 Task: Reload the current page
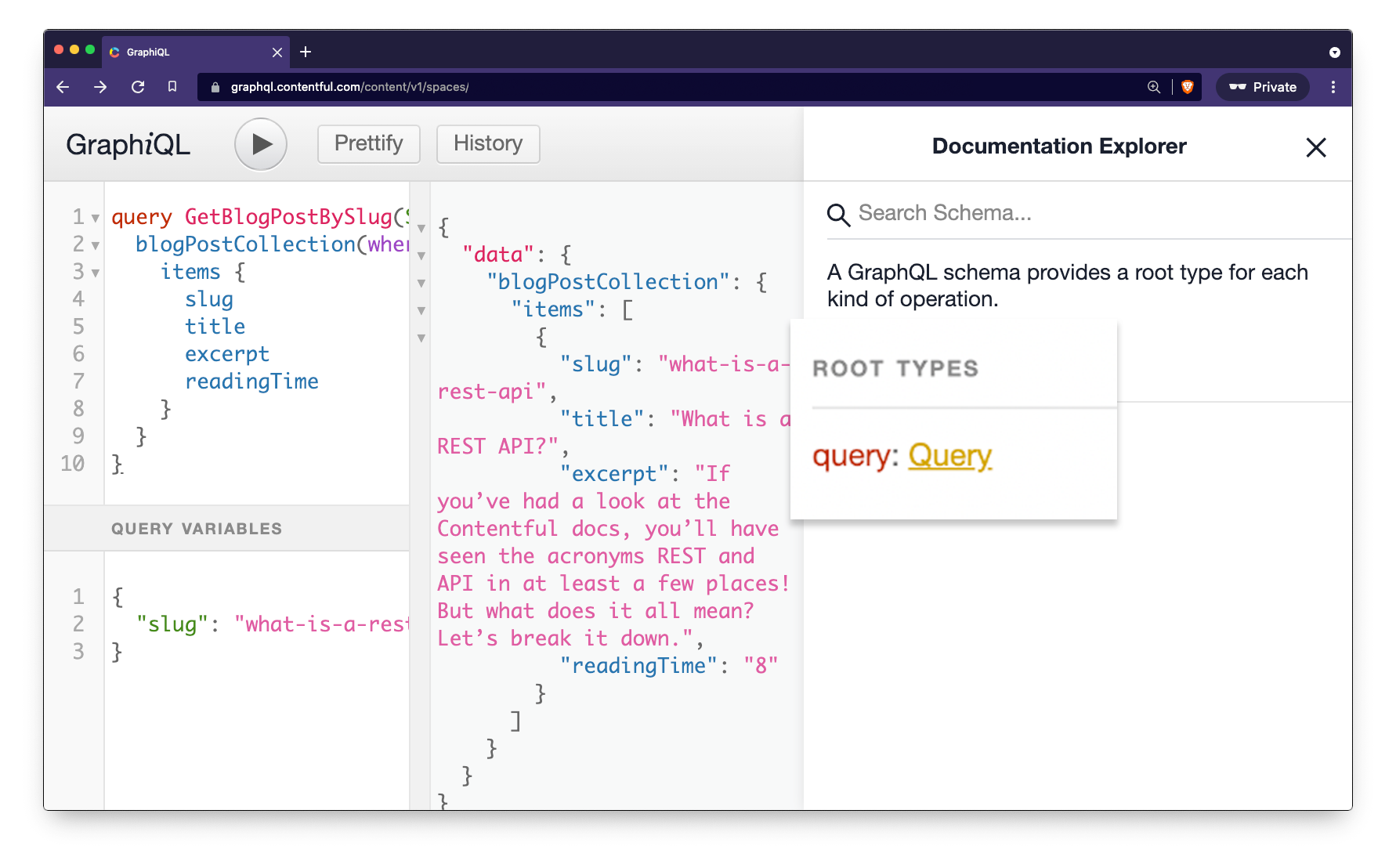click(138, 87)
